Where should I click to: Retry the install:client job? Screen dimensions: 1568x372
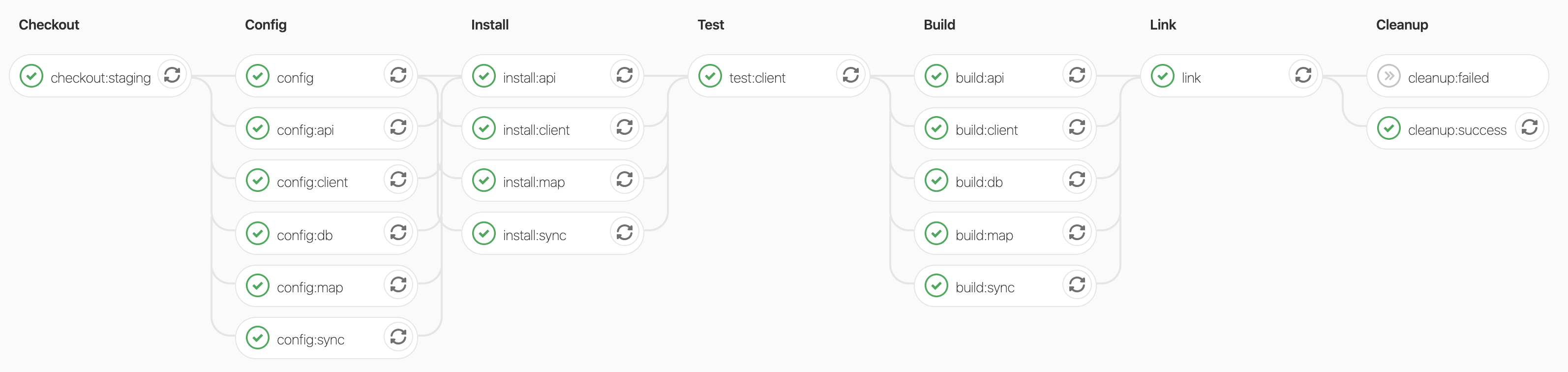pyautogui.click(x=625, y=127)
